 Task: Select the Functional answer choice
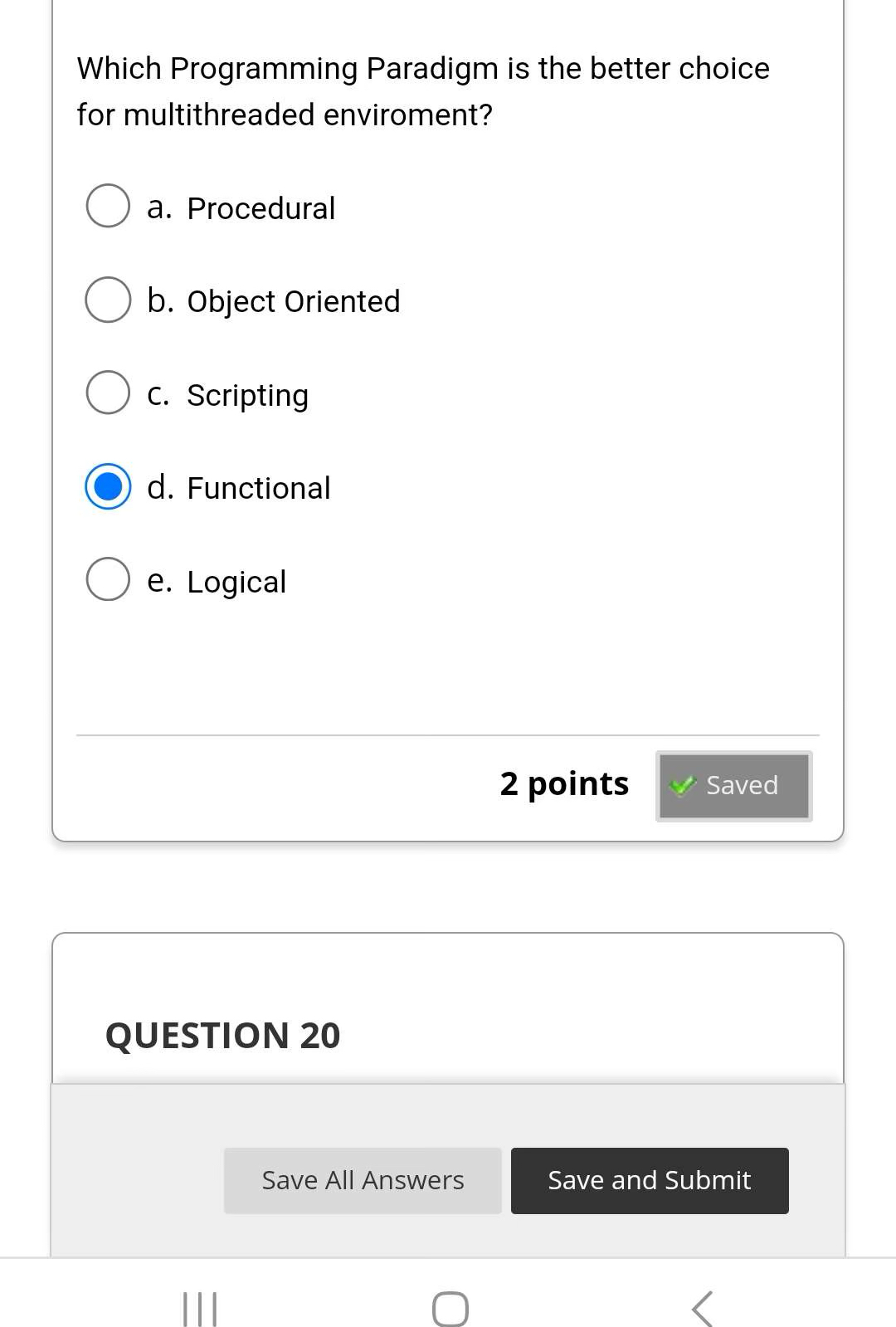[x=107, y=488]
